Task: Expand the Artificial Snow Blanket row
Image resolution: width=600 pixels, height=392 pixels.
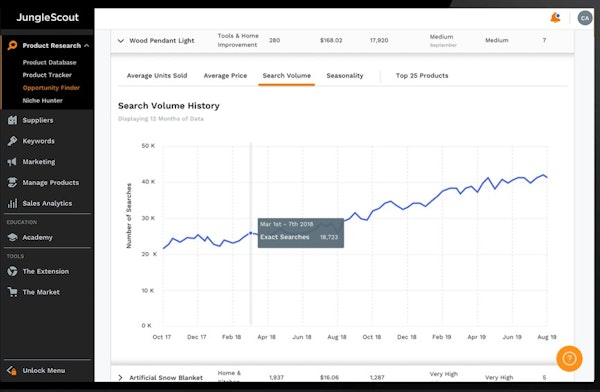Action: coord(121,377)
